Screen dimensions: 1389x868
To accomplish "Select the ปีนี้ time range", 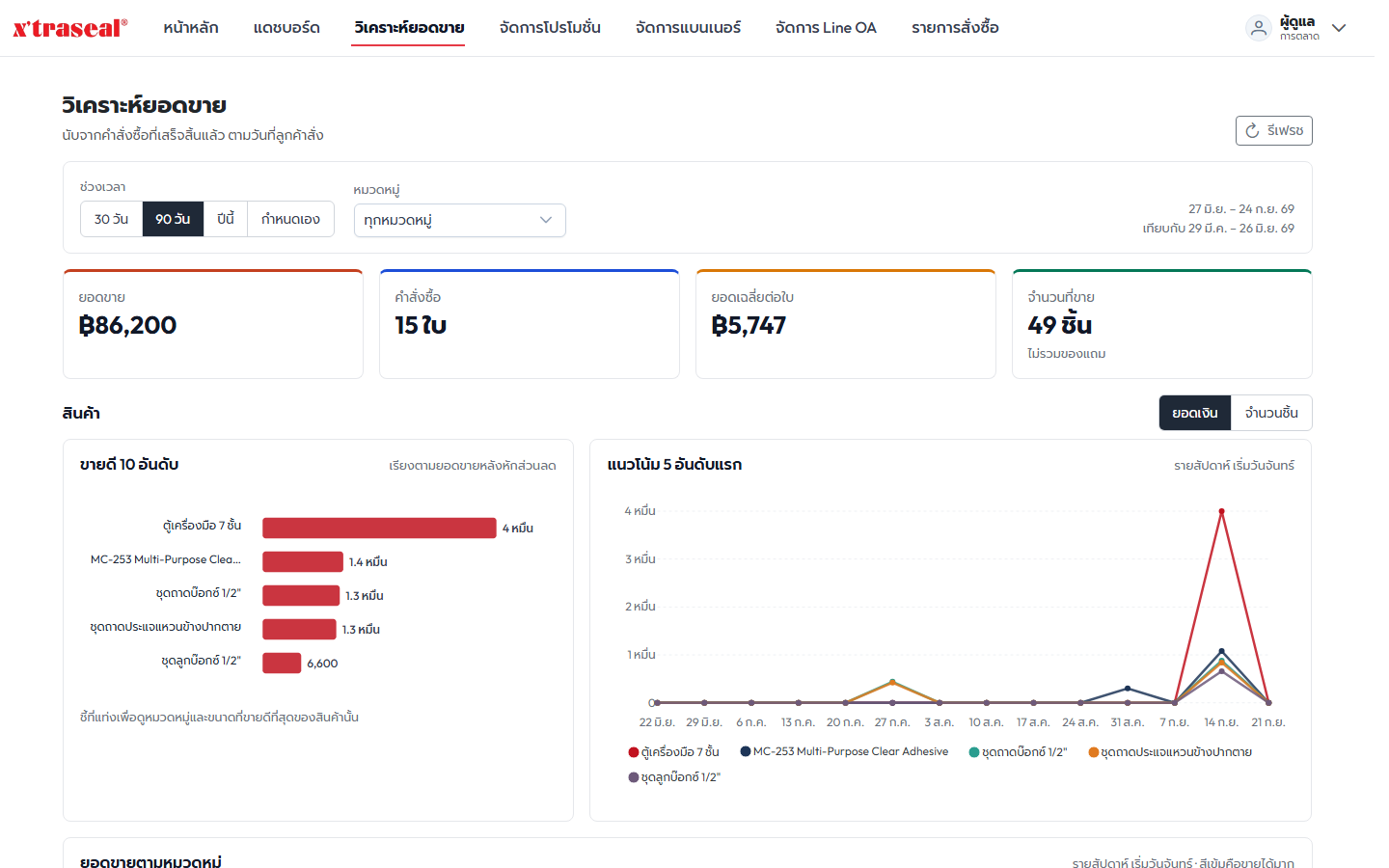I will [x=226, y=219].
